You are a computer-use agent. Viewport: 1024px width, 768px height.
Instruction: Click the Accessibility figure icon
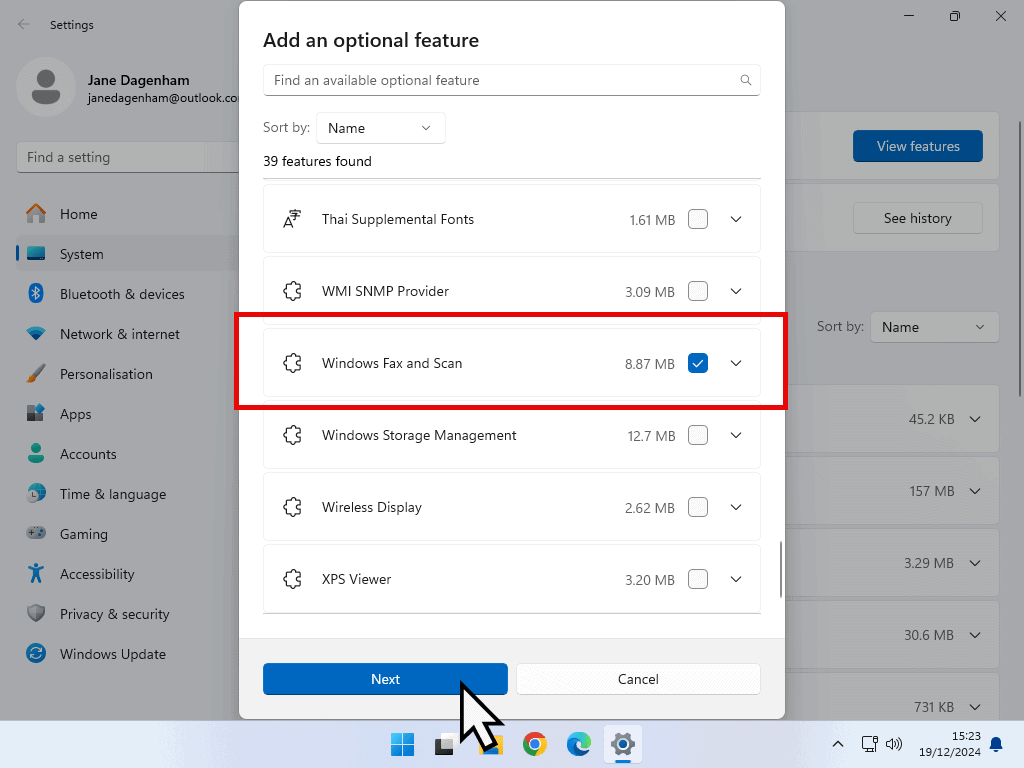(x=36, y=573)
